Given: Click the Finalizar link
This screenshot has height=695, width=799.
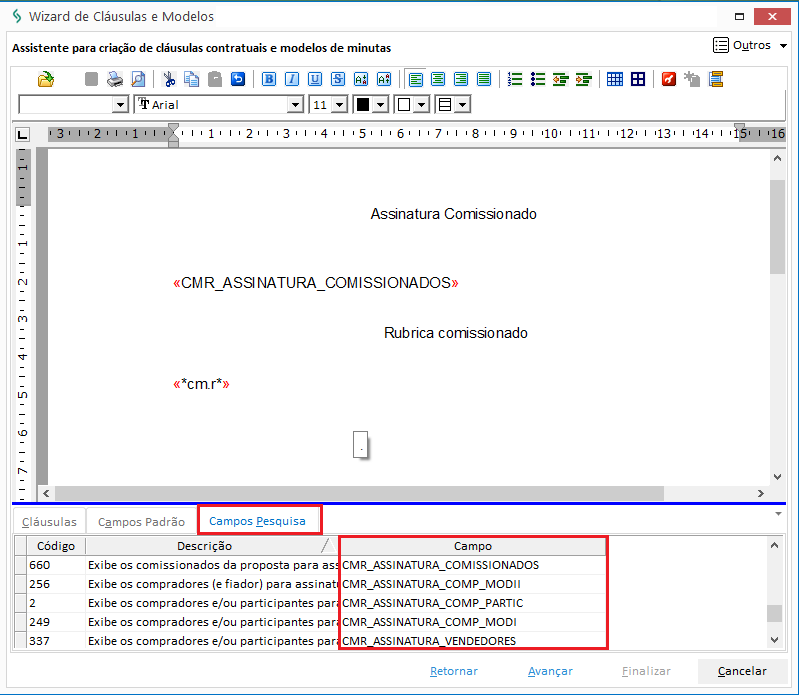Looking at the screenshot, I should (x=646, y=672).
